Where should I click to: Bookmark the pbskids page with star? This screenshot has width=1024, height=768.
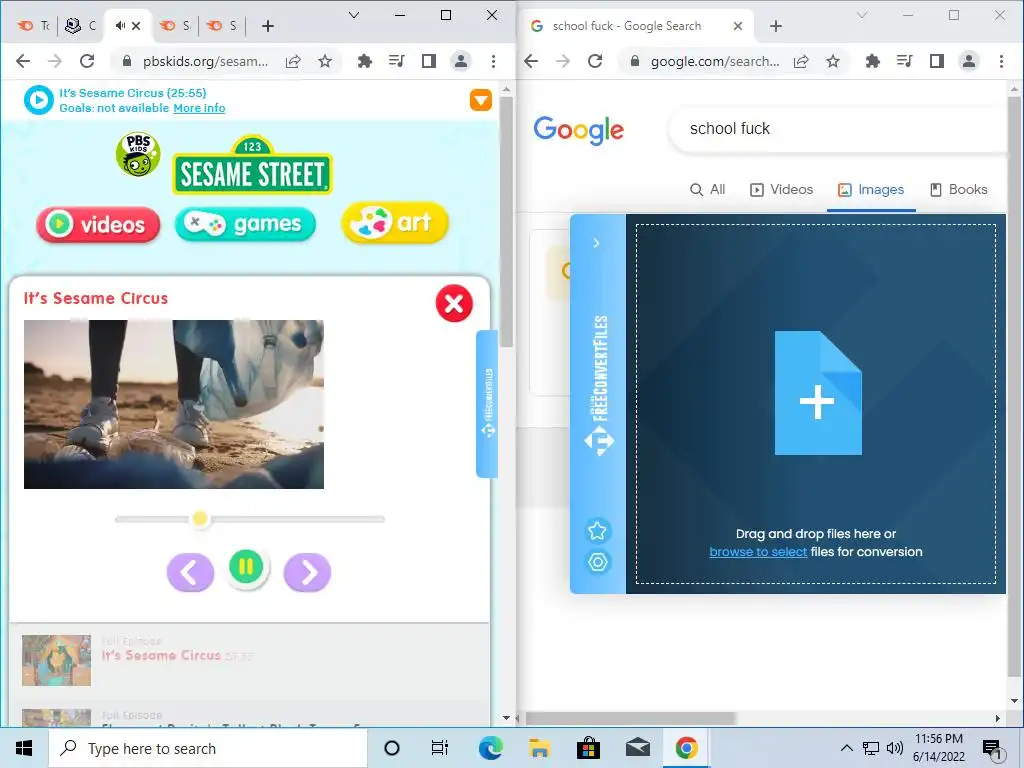pyautogui.click(x=325, y=61)
